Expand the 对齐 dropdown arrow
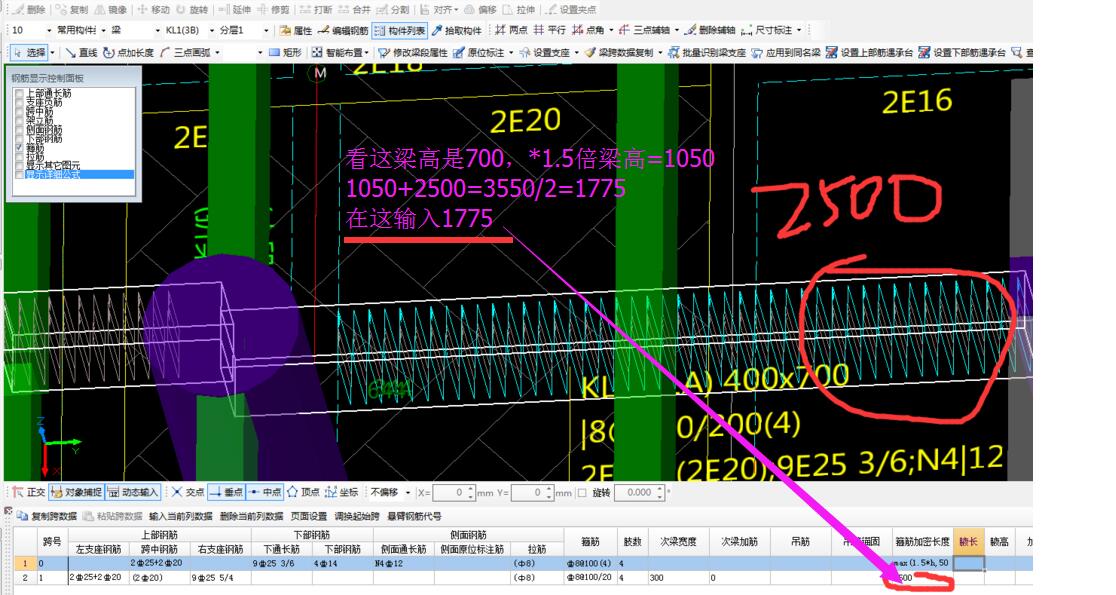 (x=456, y=10)
